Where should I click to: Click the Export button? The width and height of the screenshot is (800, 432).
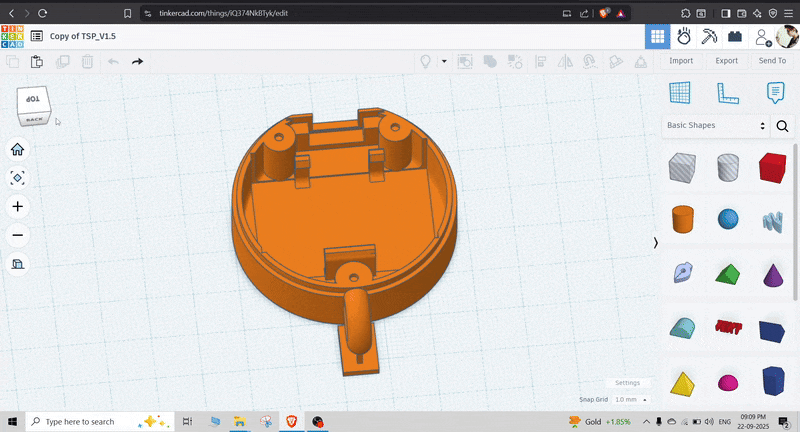point(726,61)
